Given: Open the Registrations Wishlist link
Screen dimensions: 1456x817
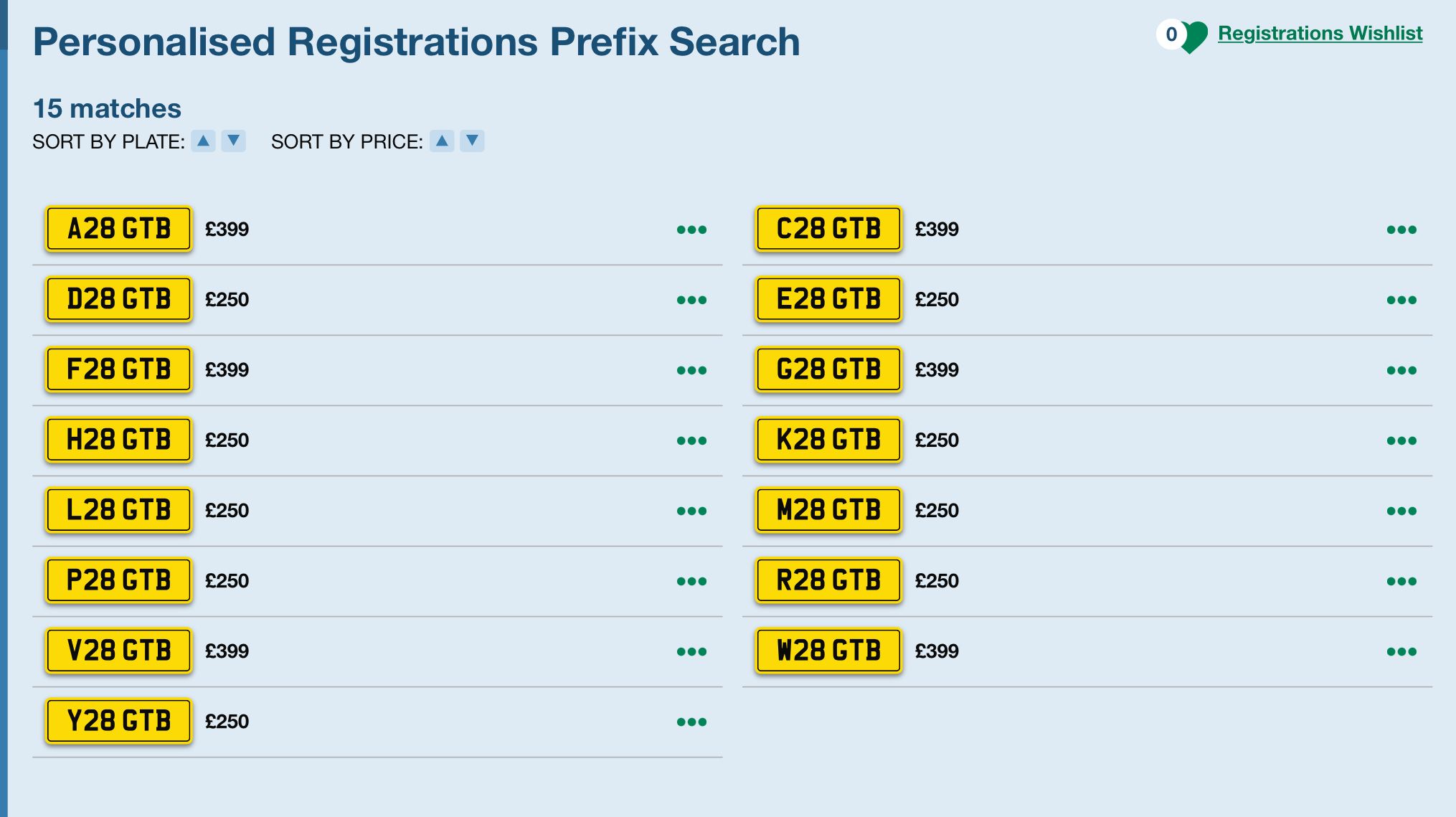Looking at the screenshot, I should point(1320,34).
